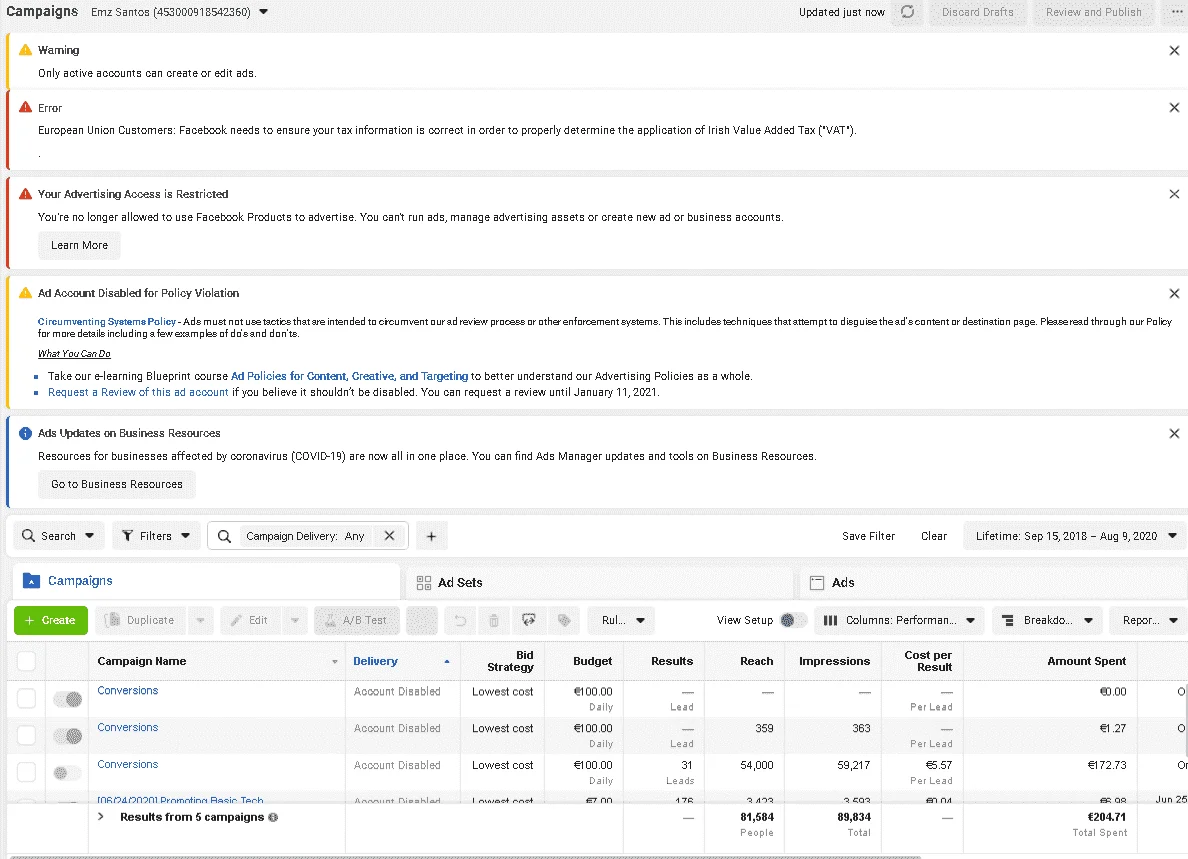Open the Filters dropdown
Viewport: 1188px width, 859px height.
[x=156, y=536]
